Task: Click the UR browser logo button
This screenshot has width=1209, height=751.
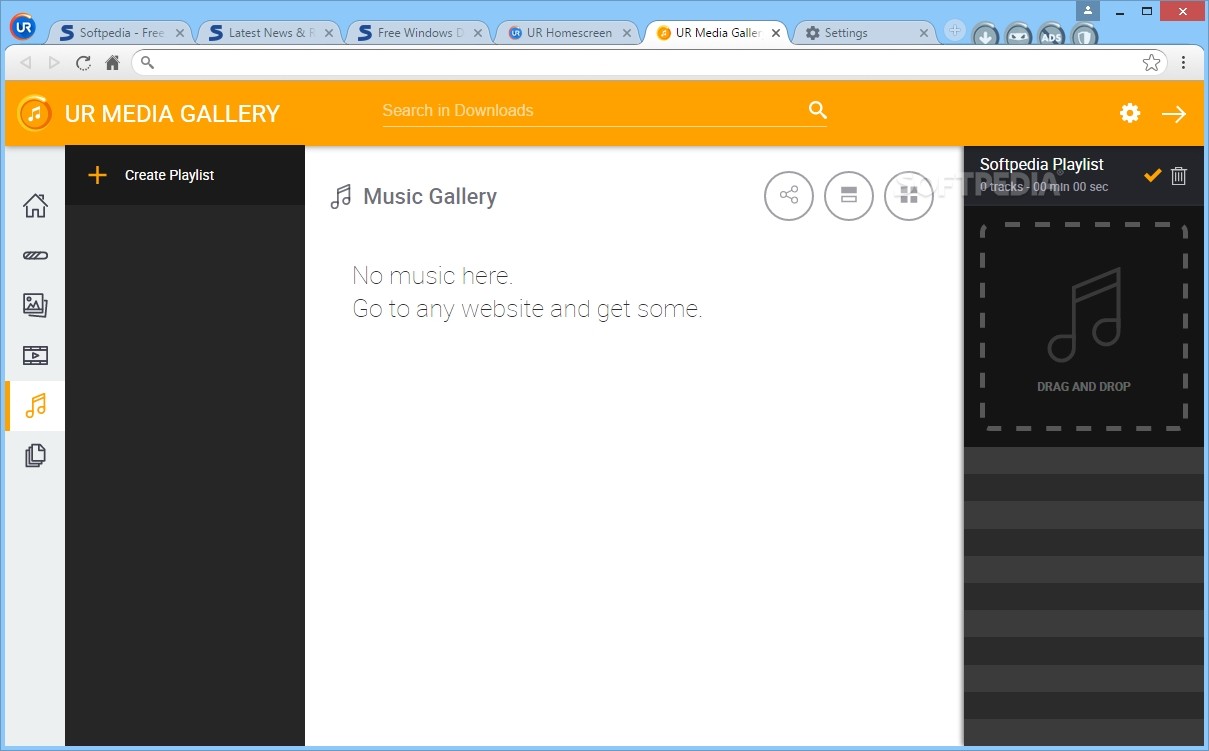Action: (x=22, y=27)
